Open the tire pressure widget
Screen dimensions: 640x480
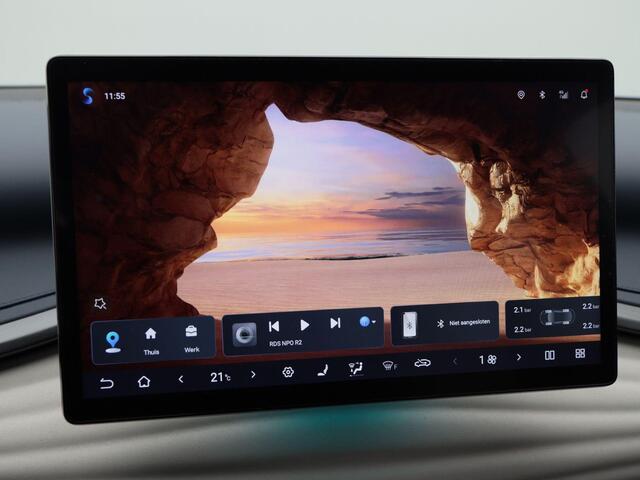tap(555, 318)
